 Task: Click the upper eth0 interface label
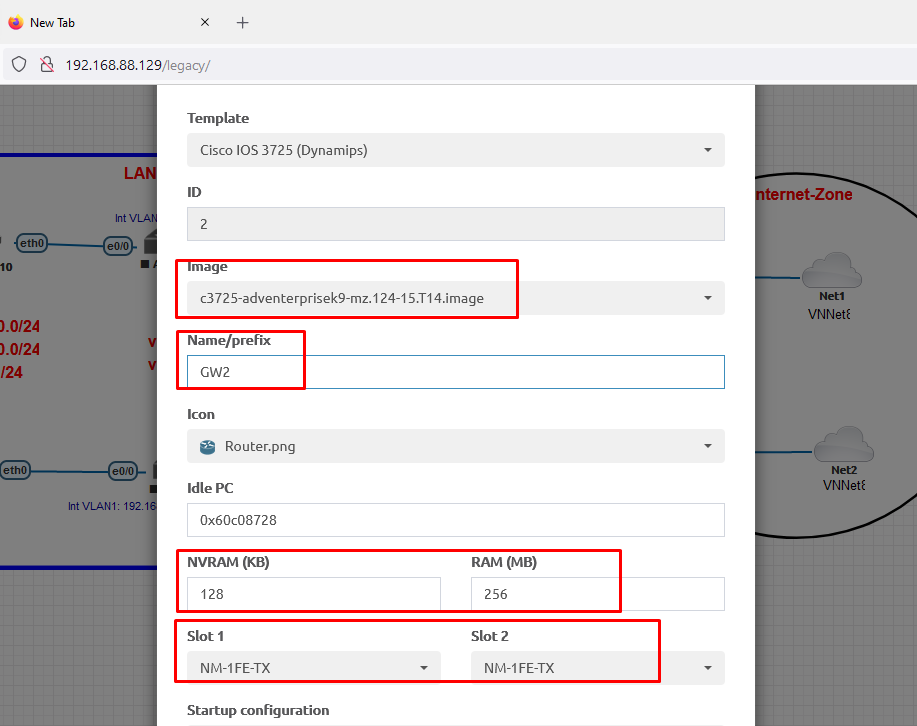pos(32,243)
